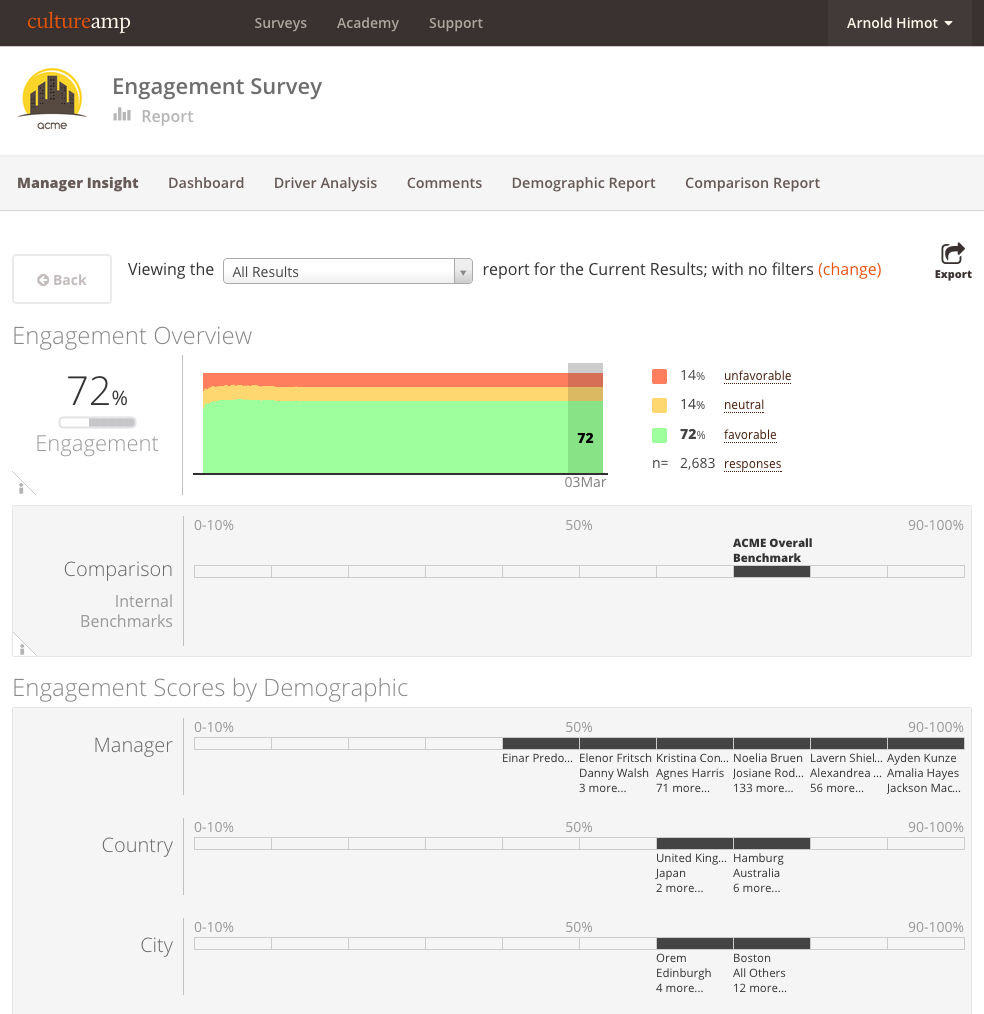Viewport: 984px width, 1014px height.
Task: Click the Report bar chart icon
Action: click(122, 115)
